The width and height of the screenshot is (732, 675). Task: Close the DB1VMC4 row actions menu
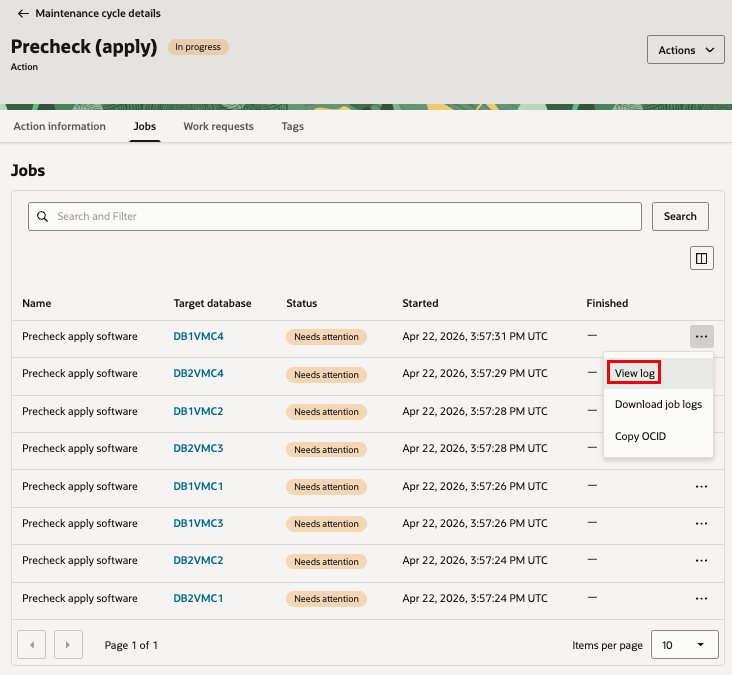point(702,337)
